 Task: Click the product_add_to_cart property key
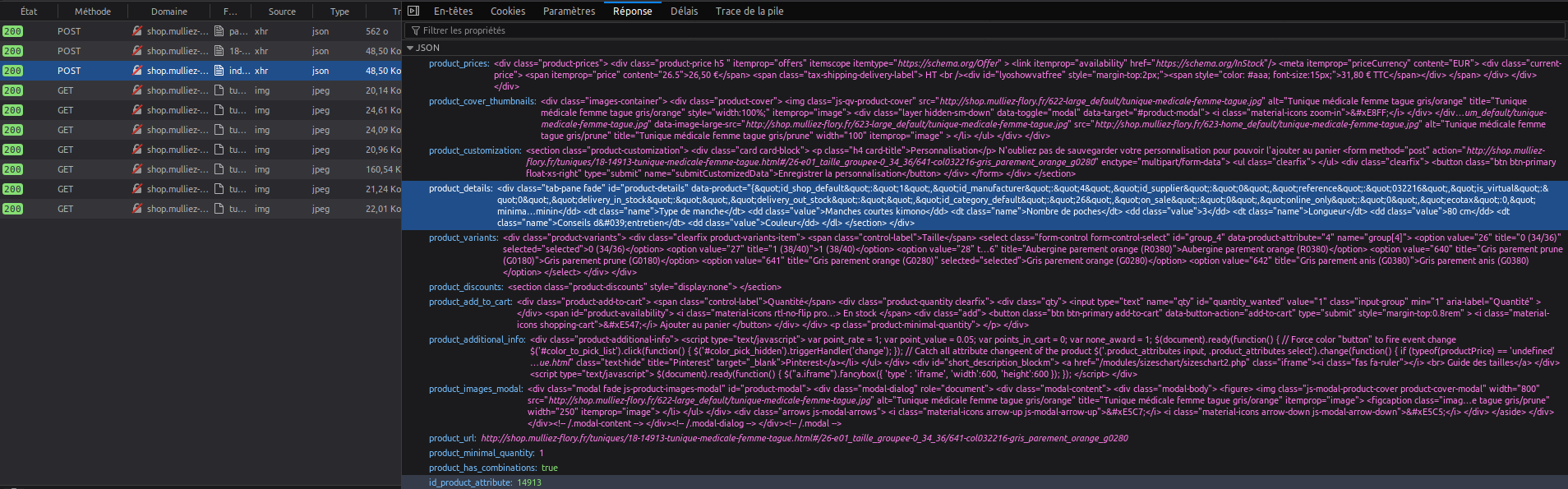click(x=470, y=302)
